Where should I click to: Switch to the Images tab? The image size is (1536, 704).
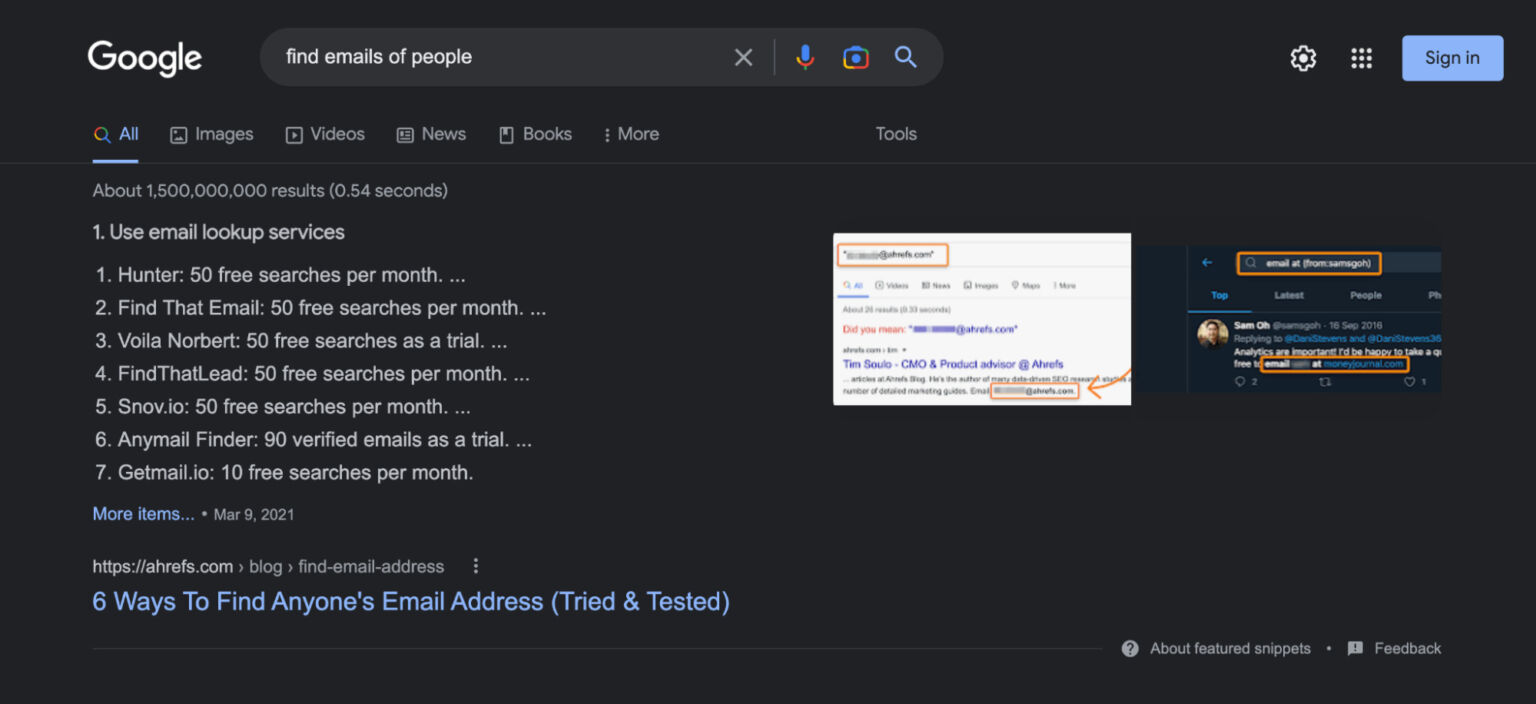pos(211,134)
